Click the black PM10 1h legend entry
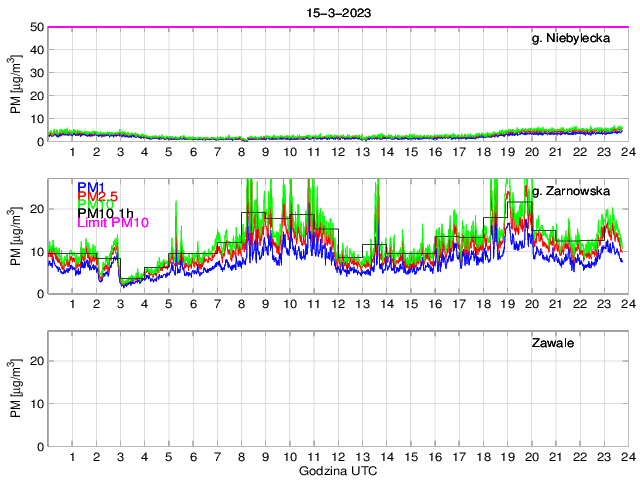The width and height of the screenshot is (640, 480). point(104,212)
